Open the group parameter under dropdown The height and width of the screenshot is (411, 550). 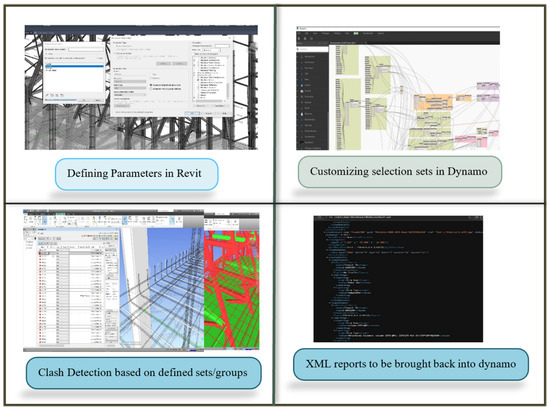(x=130, y=95)
